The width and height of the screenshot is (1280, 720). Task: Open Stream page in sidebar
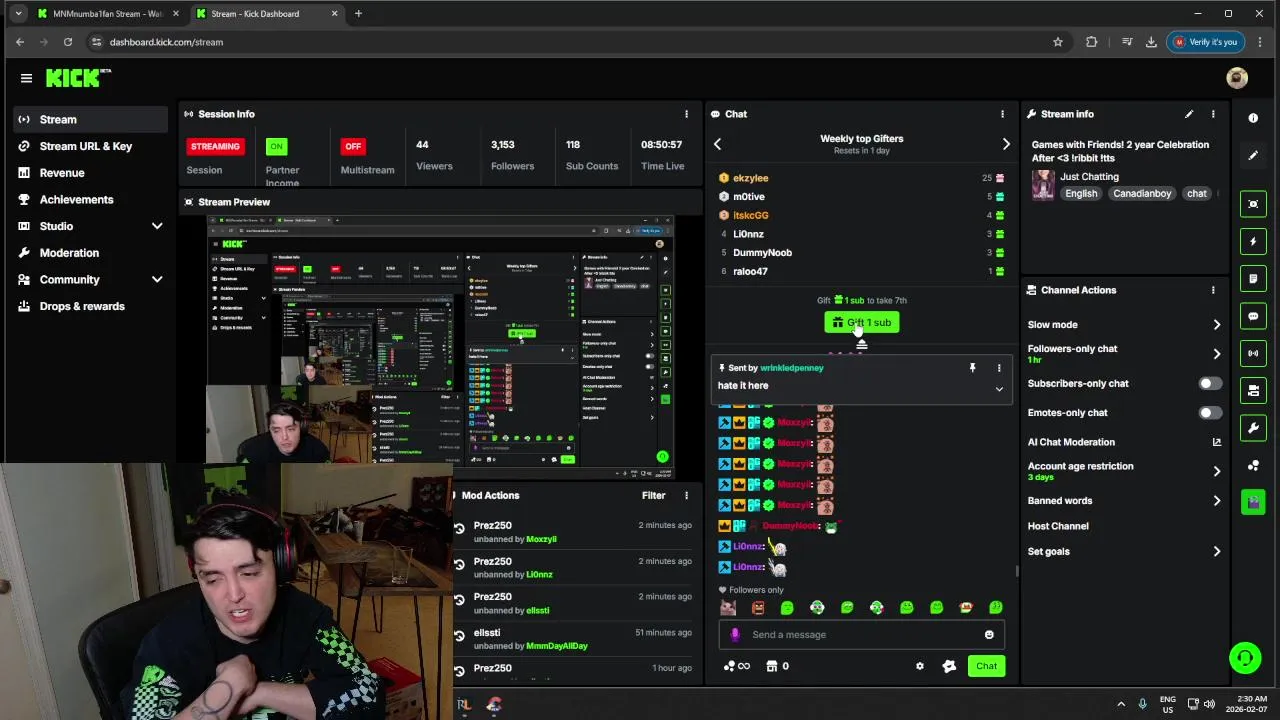coord(91,119)
